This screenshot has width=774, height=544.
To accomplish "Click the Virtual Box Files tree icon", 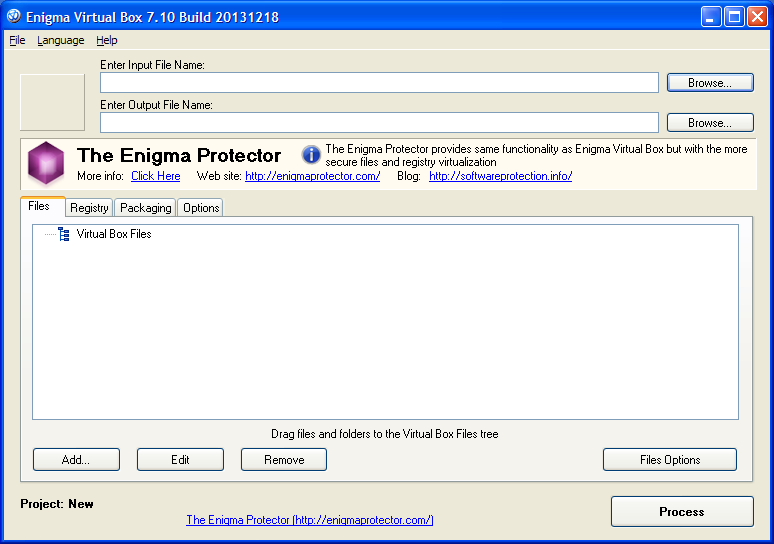I will [64, 234].
